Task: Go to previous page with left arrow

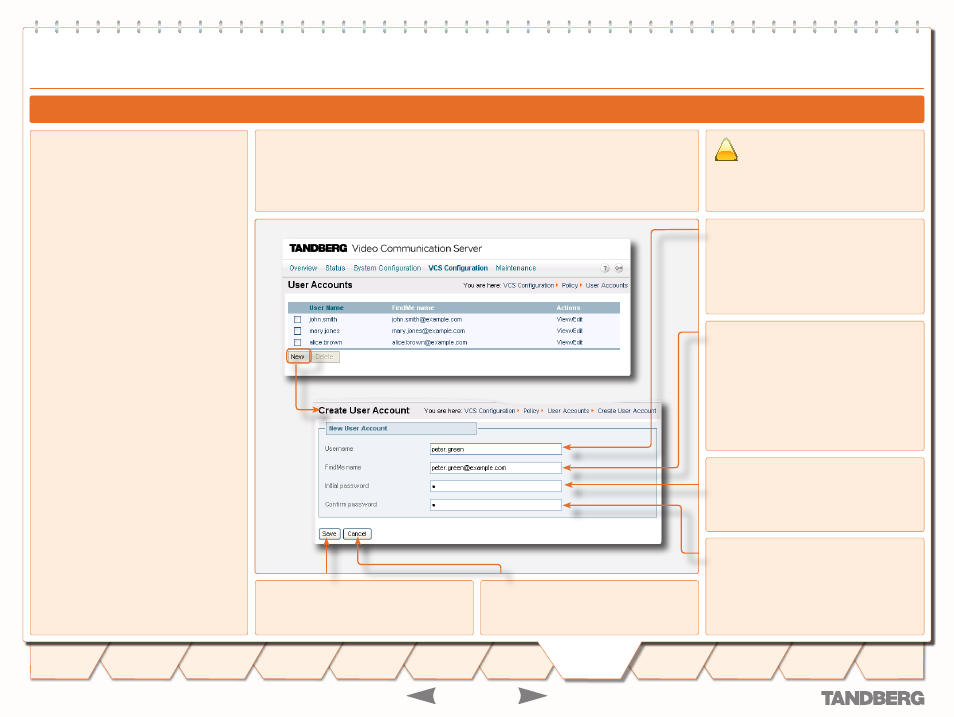Action: tap(421, 695)
